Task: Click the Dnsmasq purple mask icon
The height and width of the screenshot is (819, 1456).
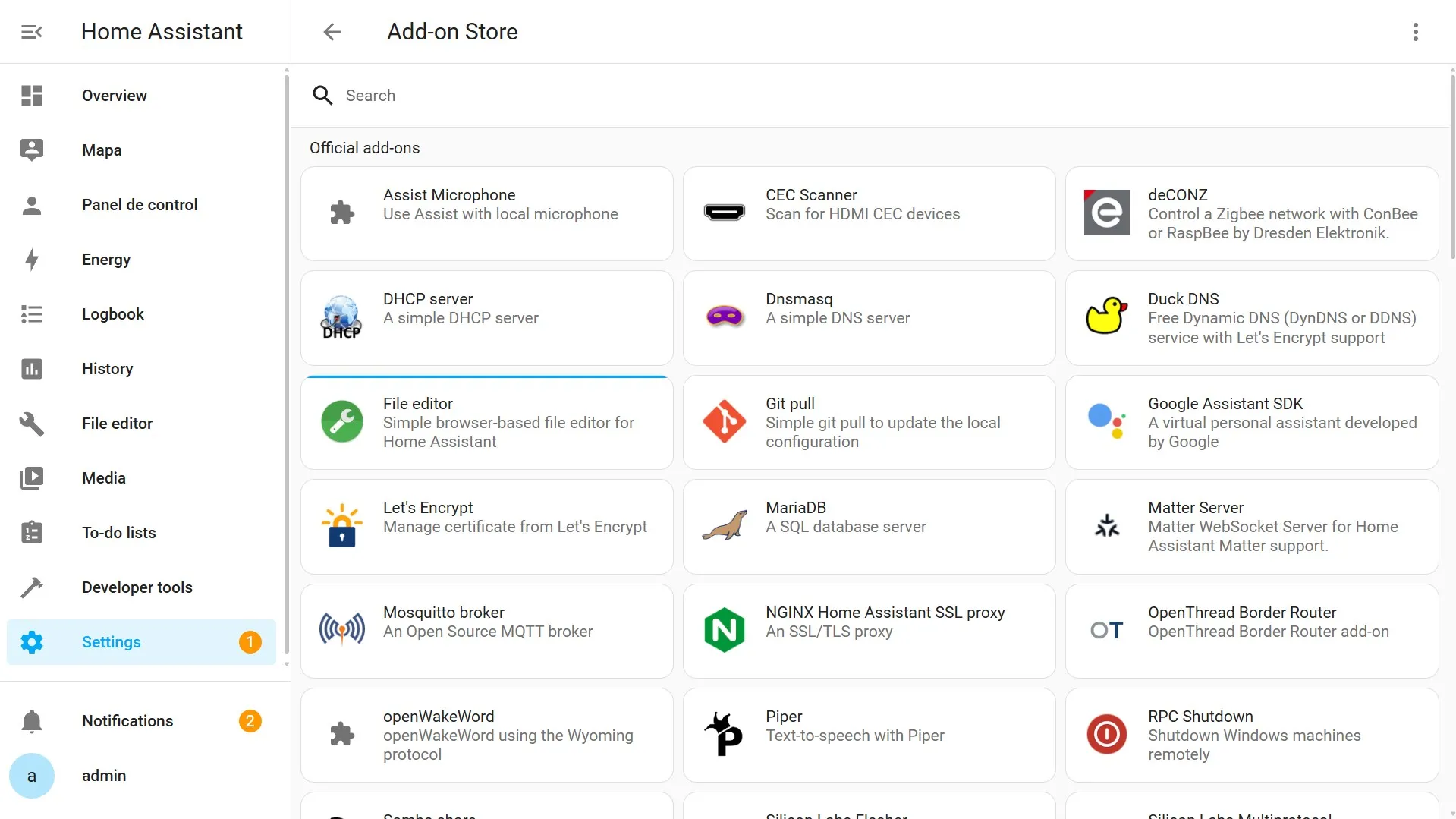Action: (725, 316)
